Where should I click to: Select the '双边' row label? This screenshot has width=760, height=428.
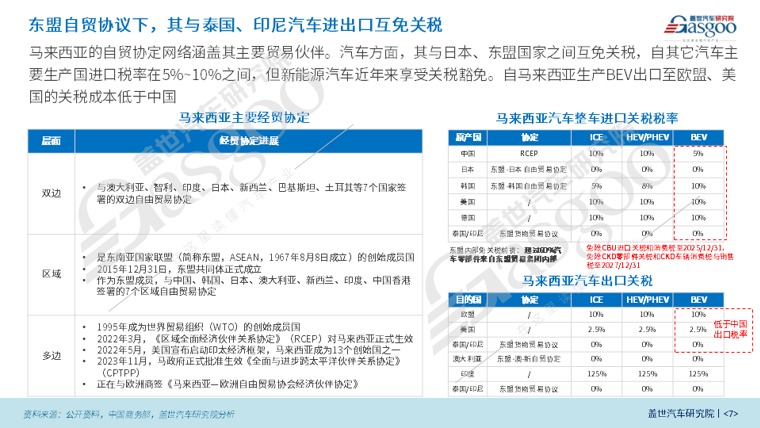[x=51, y=193]
